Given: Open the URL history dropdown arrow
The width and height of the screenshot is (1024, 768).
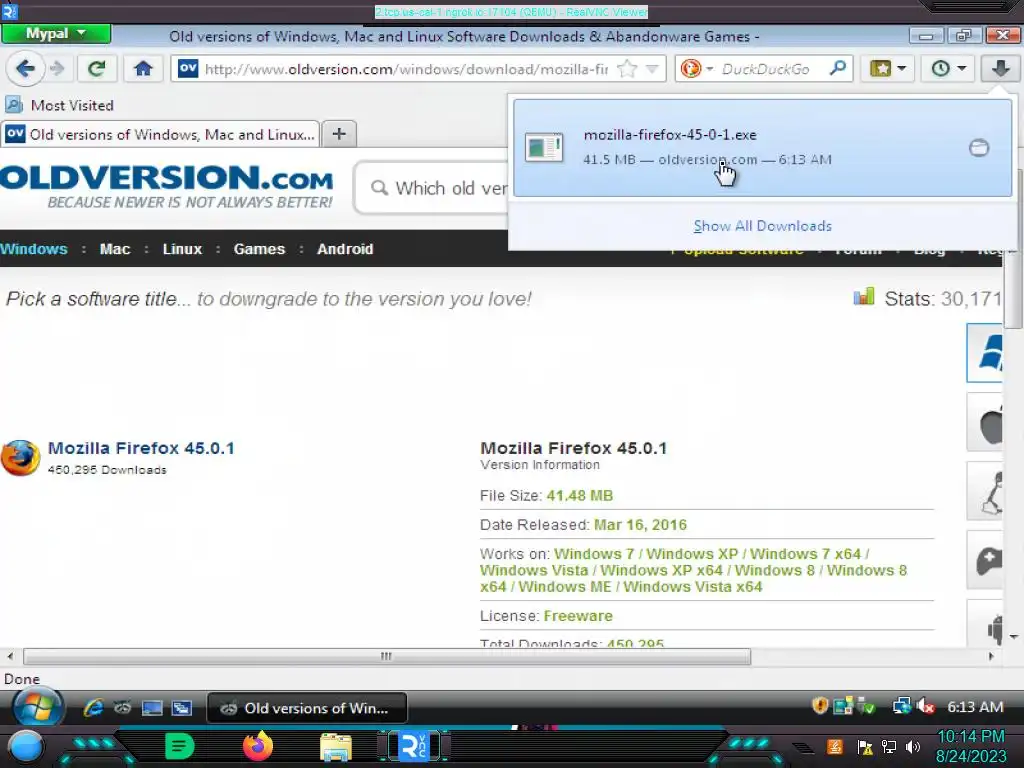Looking at the screenshot, I should (652, 69).
